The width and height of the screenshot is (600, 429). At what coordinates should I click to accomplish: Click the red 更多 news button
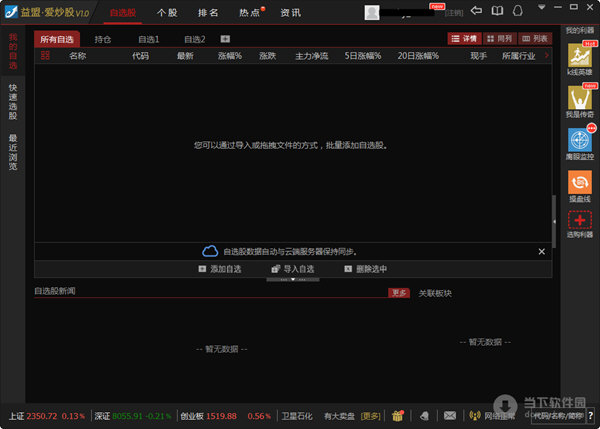click(x=399, y=293)
